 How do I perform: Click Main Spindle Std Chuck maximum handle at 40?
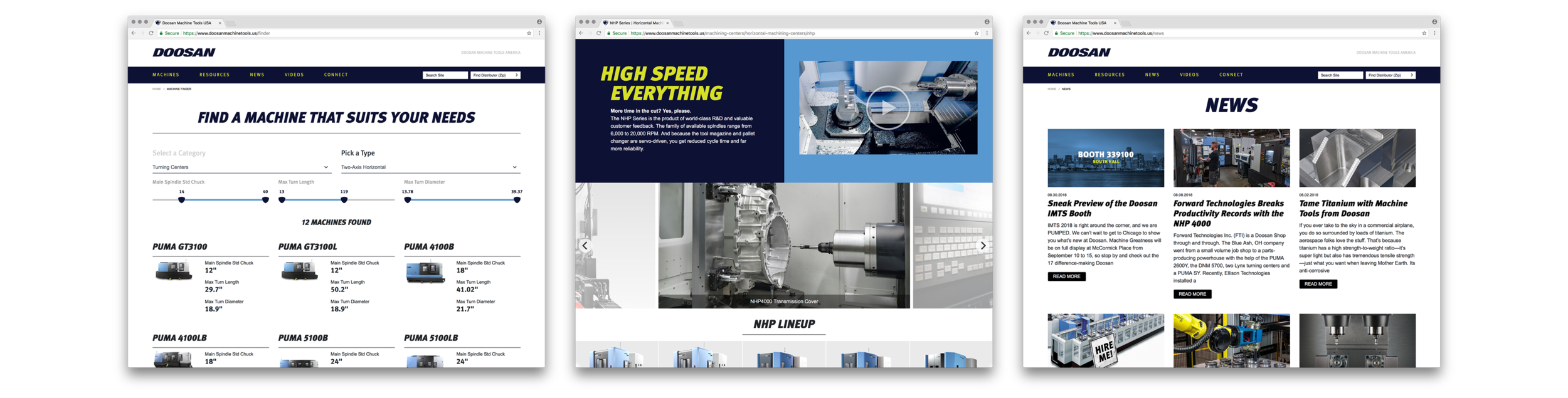point(265,200)
